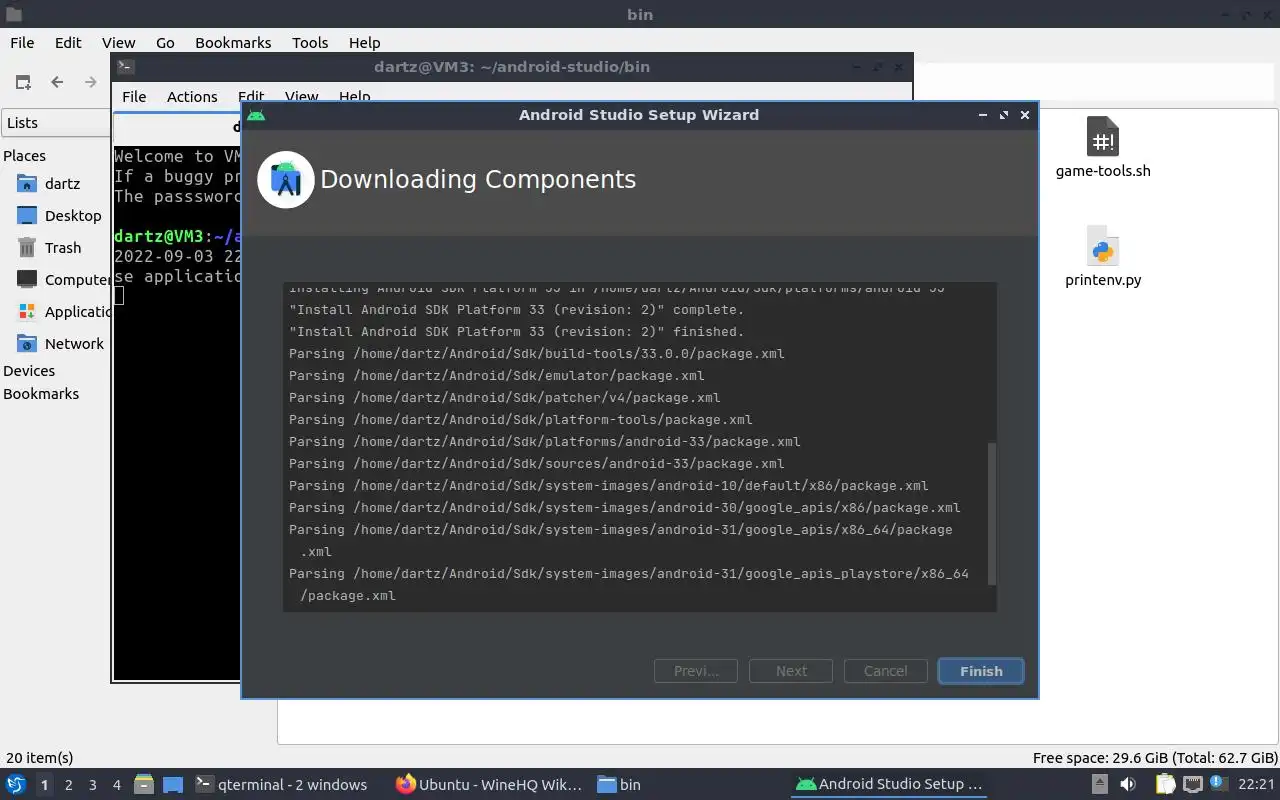Click the network connection tray icon
The image size is (1280, 800).
tap(1192, 784)
